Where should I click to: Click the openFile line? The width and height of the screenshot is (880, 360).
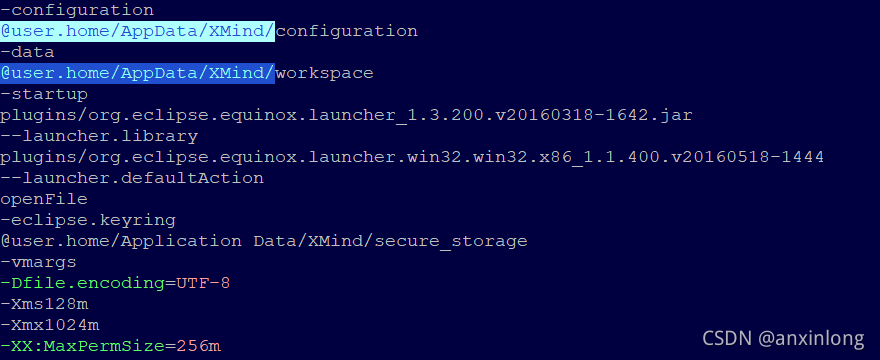click(44, 199)
